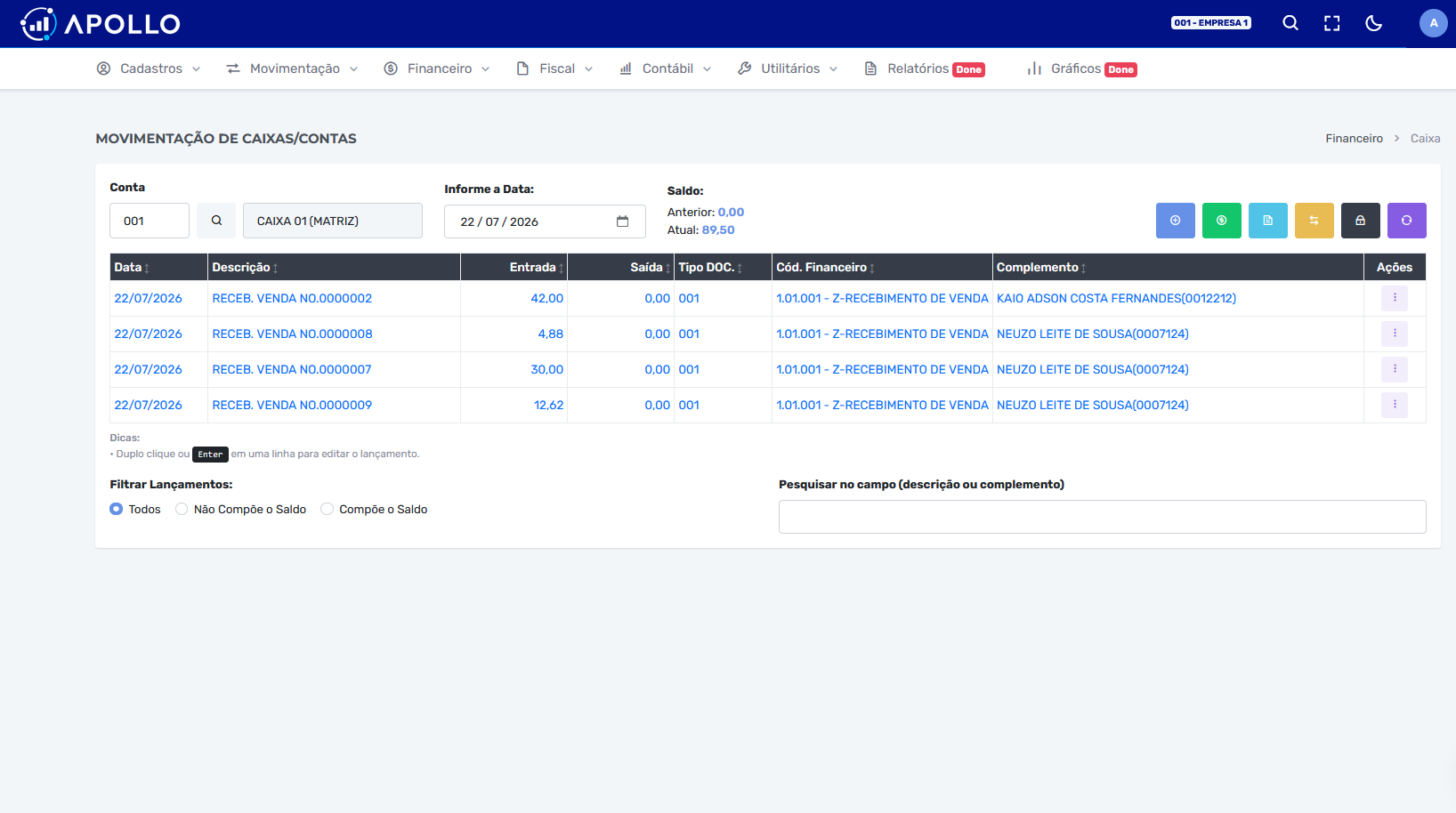Click the yellow transfer arrows button
This screenshot has height=813, width=1456.
pyautogui.click(x=1314, y=221)
